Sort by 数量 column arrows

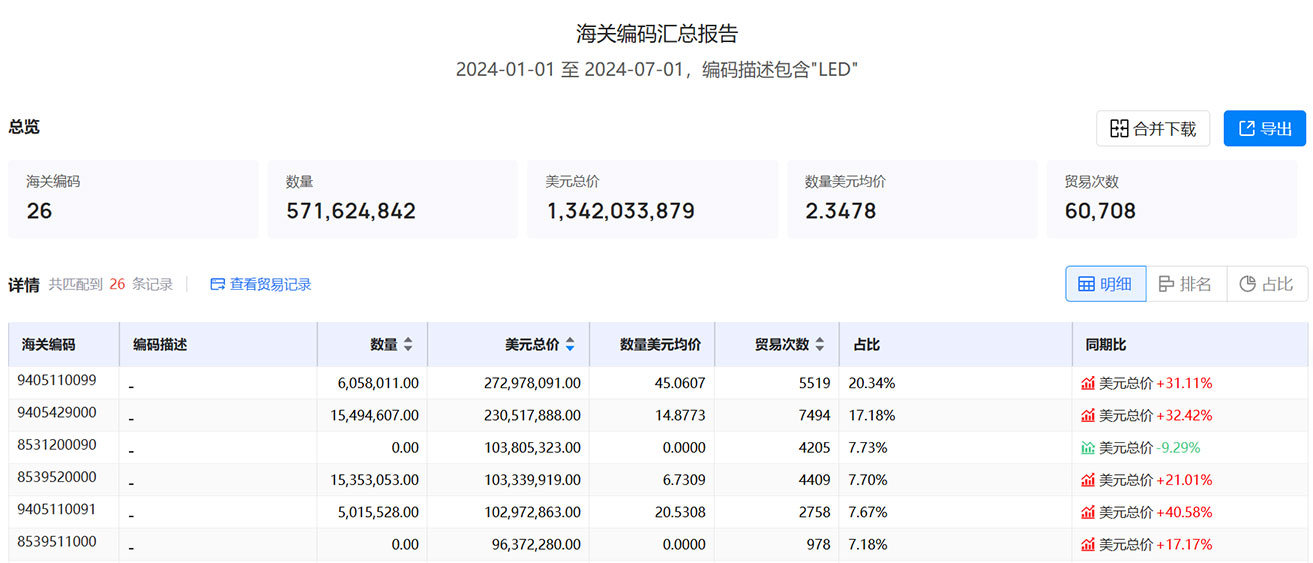tap(408, 344)
